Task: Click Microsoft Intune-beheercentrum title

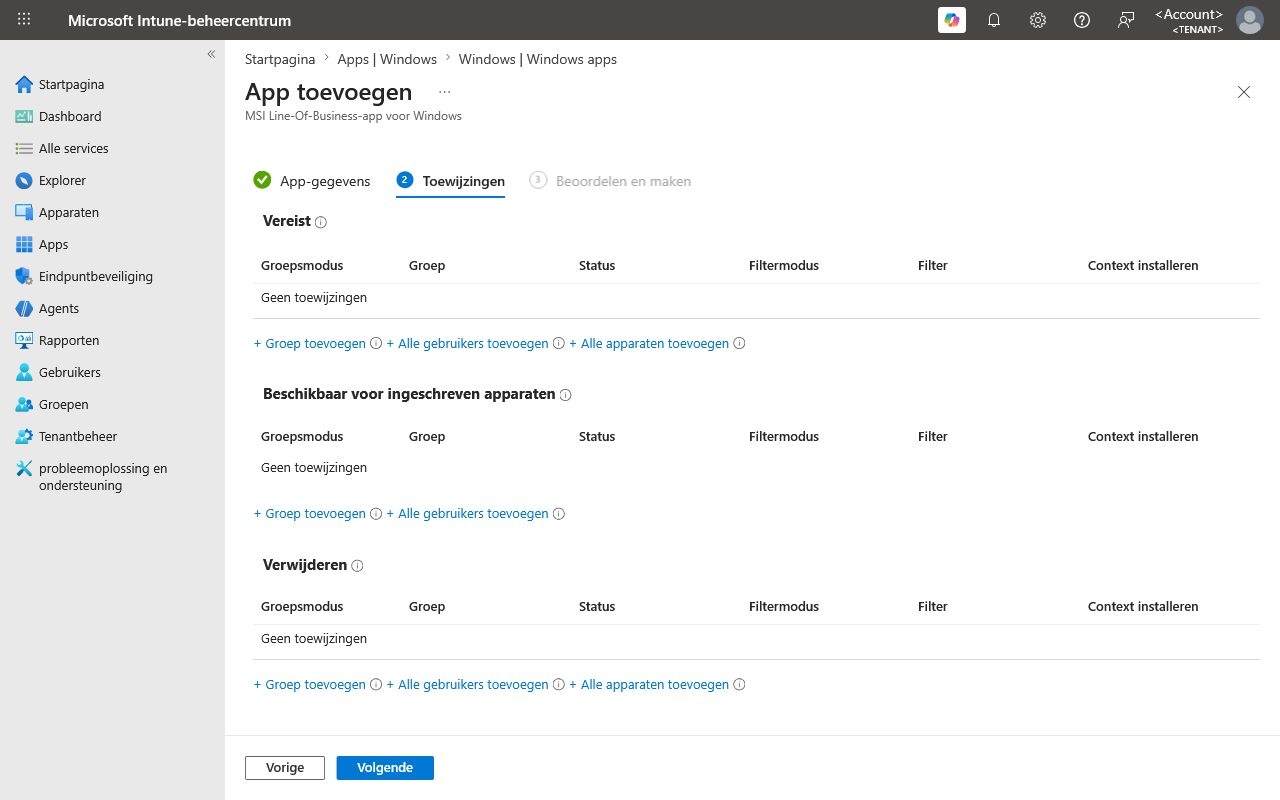Action: pyautogui.click(x=180, y=20)
